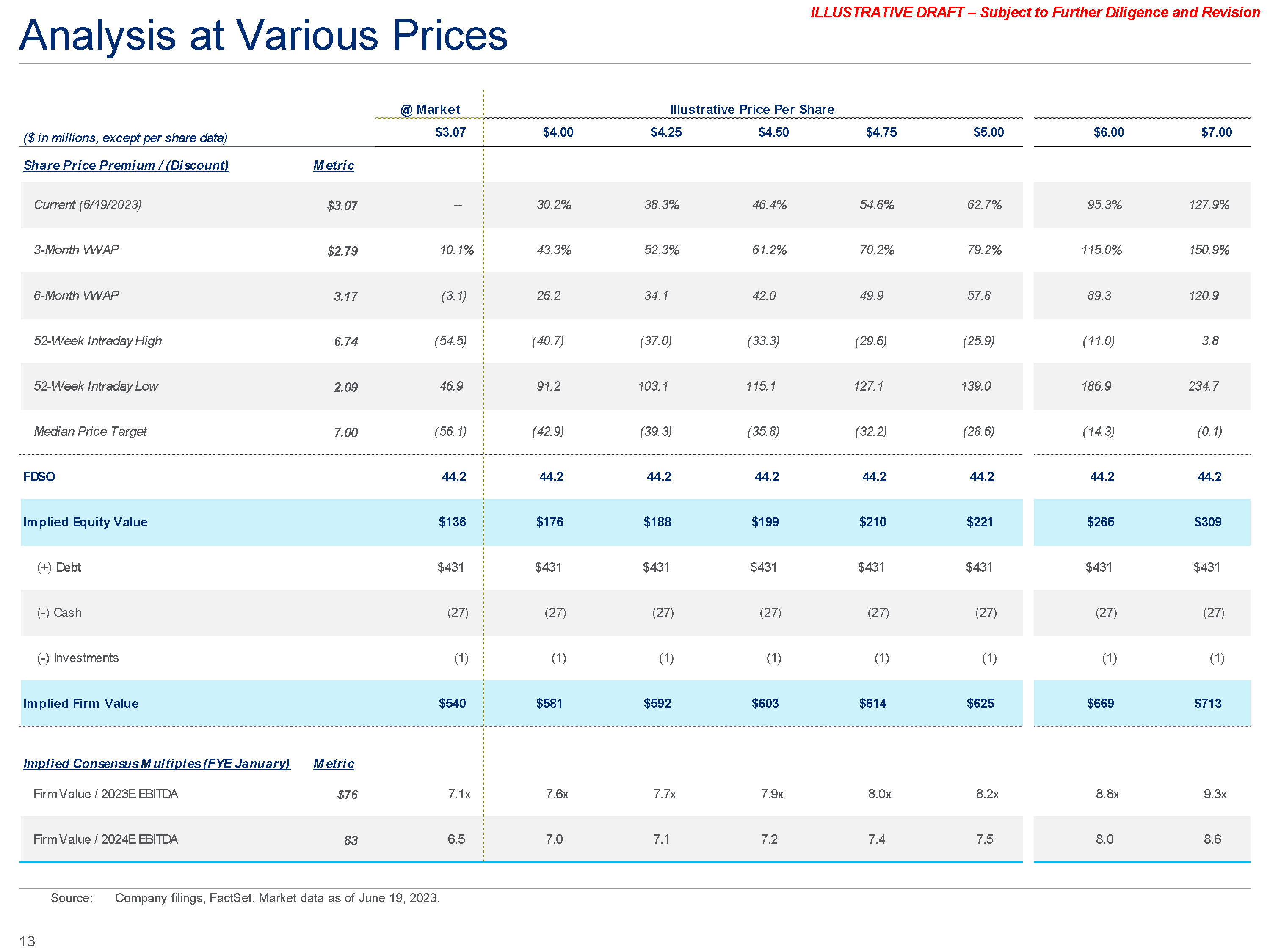Click the Implied Equity Value row label

(85, 522)
